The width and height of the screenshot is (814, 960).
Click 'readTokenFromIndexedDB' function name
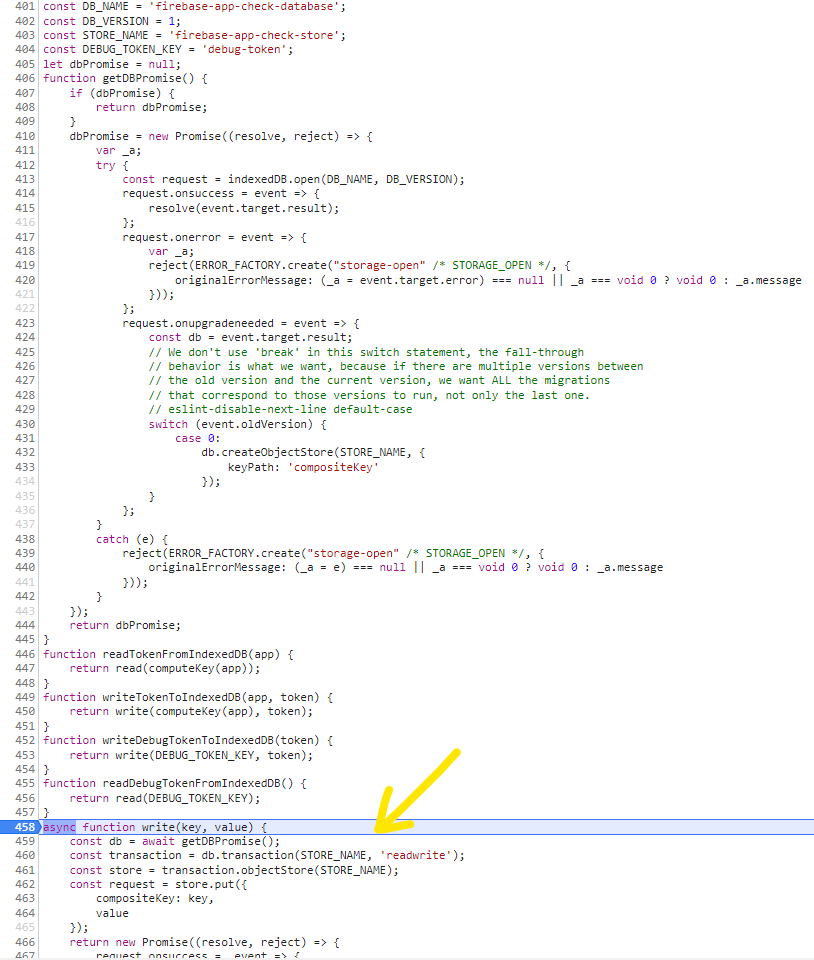click(x=175, y=654)
